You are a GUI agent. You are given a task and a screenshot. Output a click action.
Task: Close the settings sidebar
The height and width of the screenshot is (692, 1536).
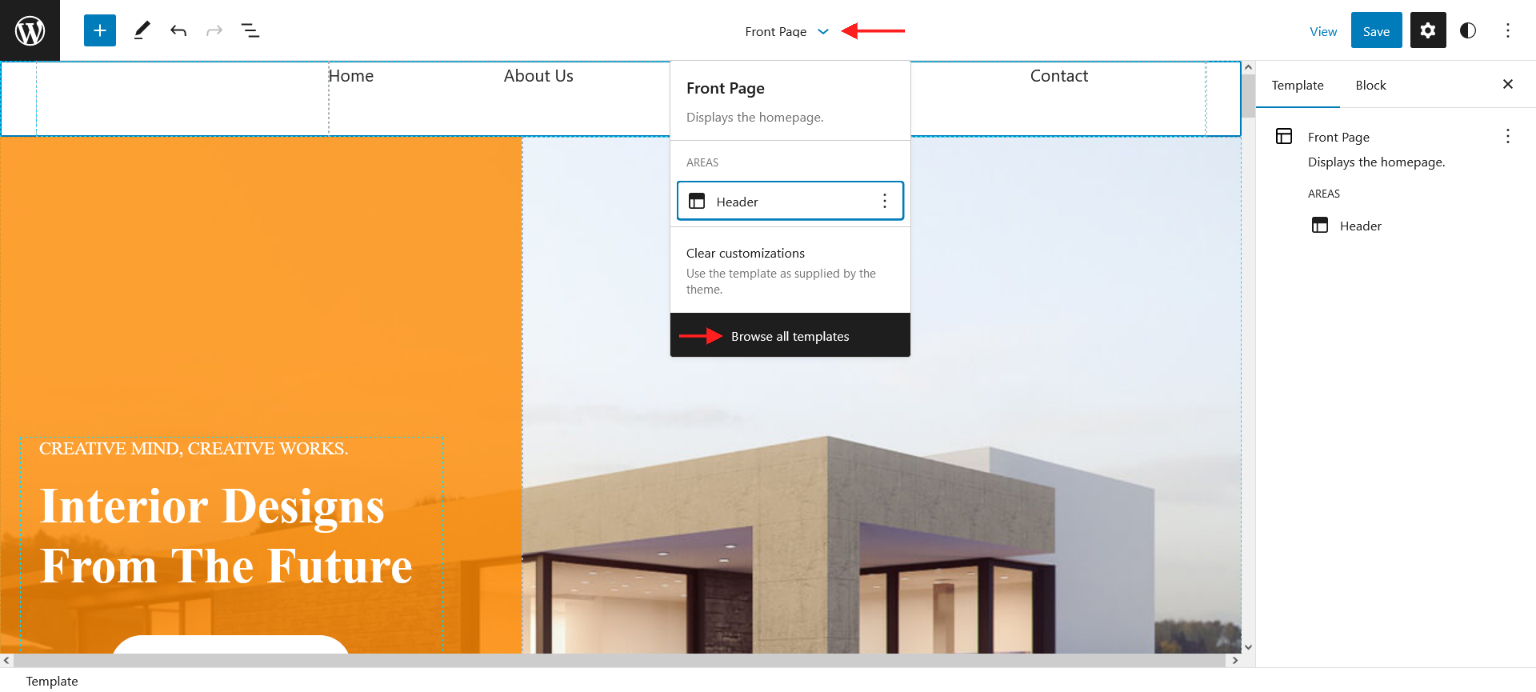(1508, 85)
